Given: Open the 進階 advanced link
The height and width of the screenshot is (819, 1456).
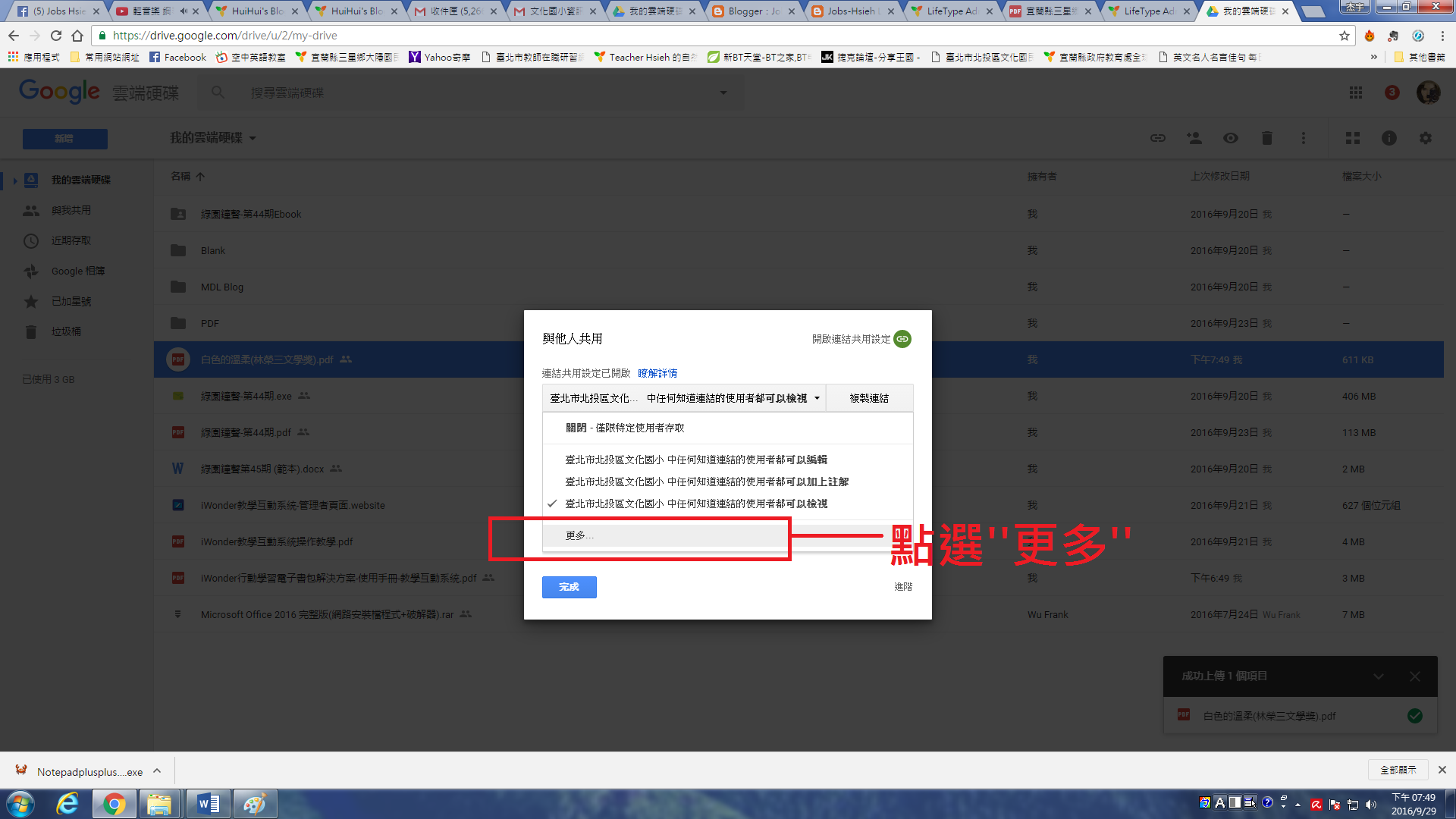Looking at the screenshot, I should coord(902,587).
